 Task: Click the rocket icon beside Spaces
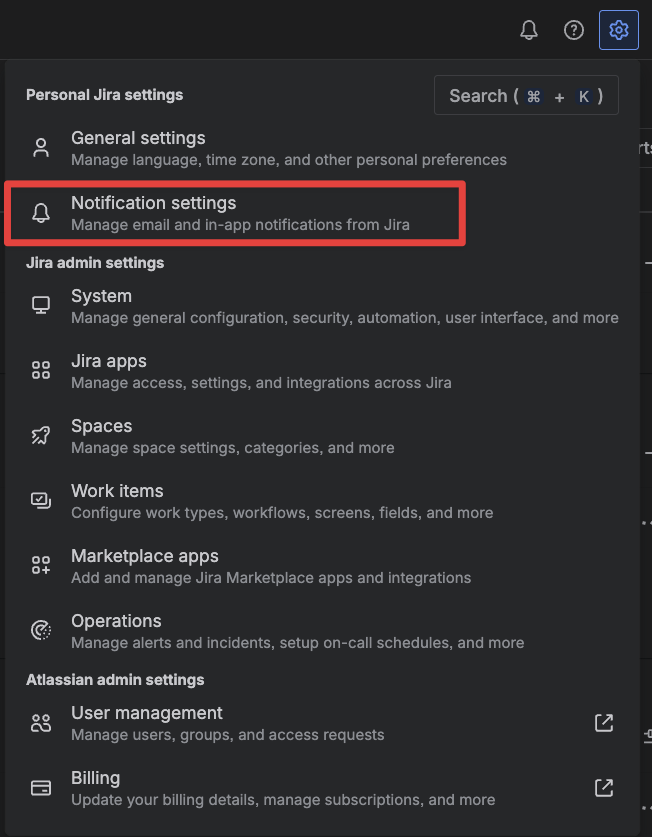tap(41, 435)
